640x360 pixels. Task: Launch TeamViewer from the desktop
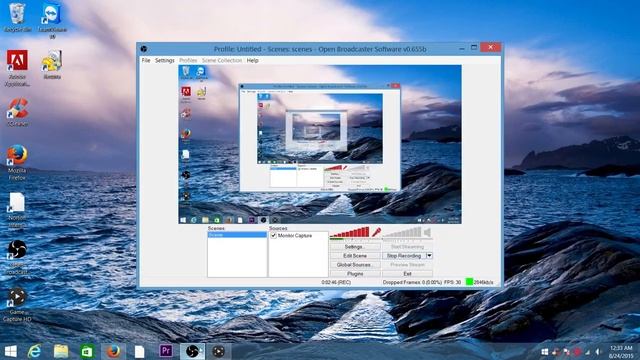tap(52, 20)
